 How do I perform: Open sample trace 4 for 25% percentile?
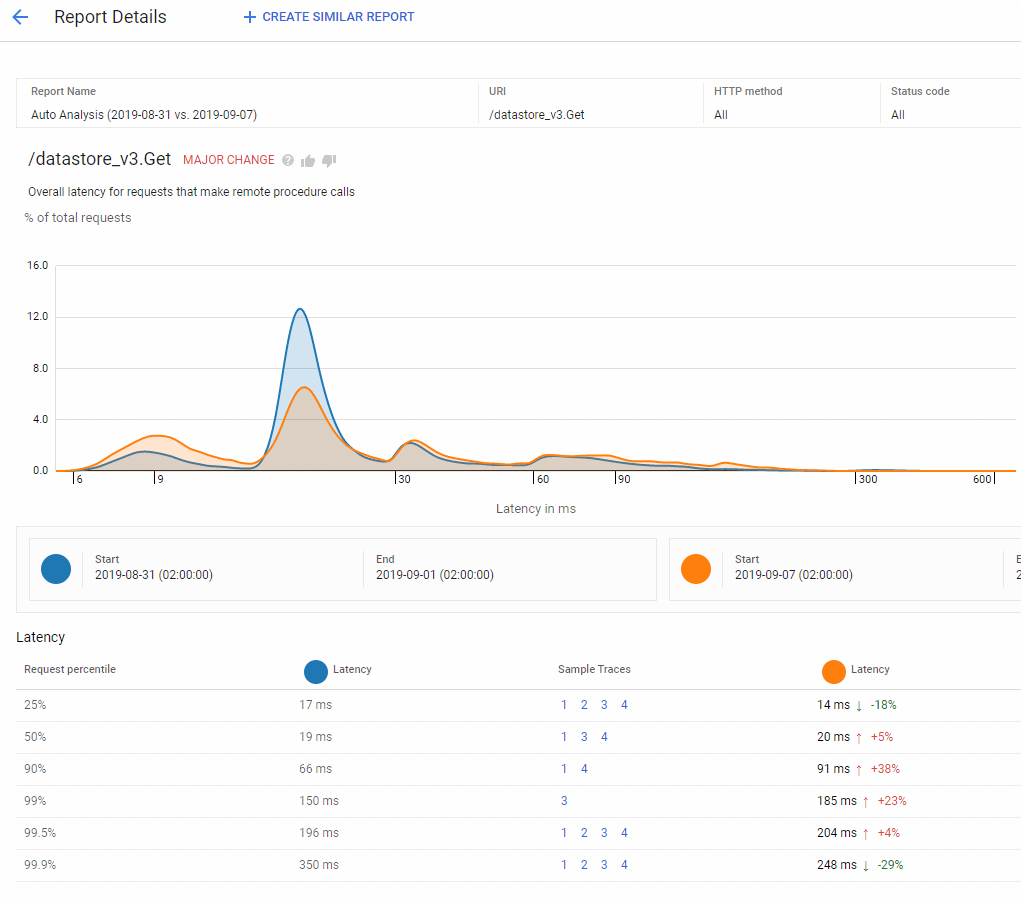pos(624,705)
